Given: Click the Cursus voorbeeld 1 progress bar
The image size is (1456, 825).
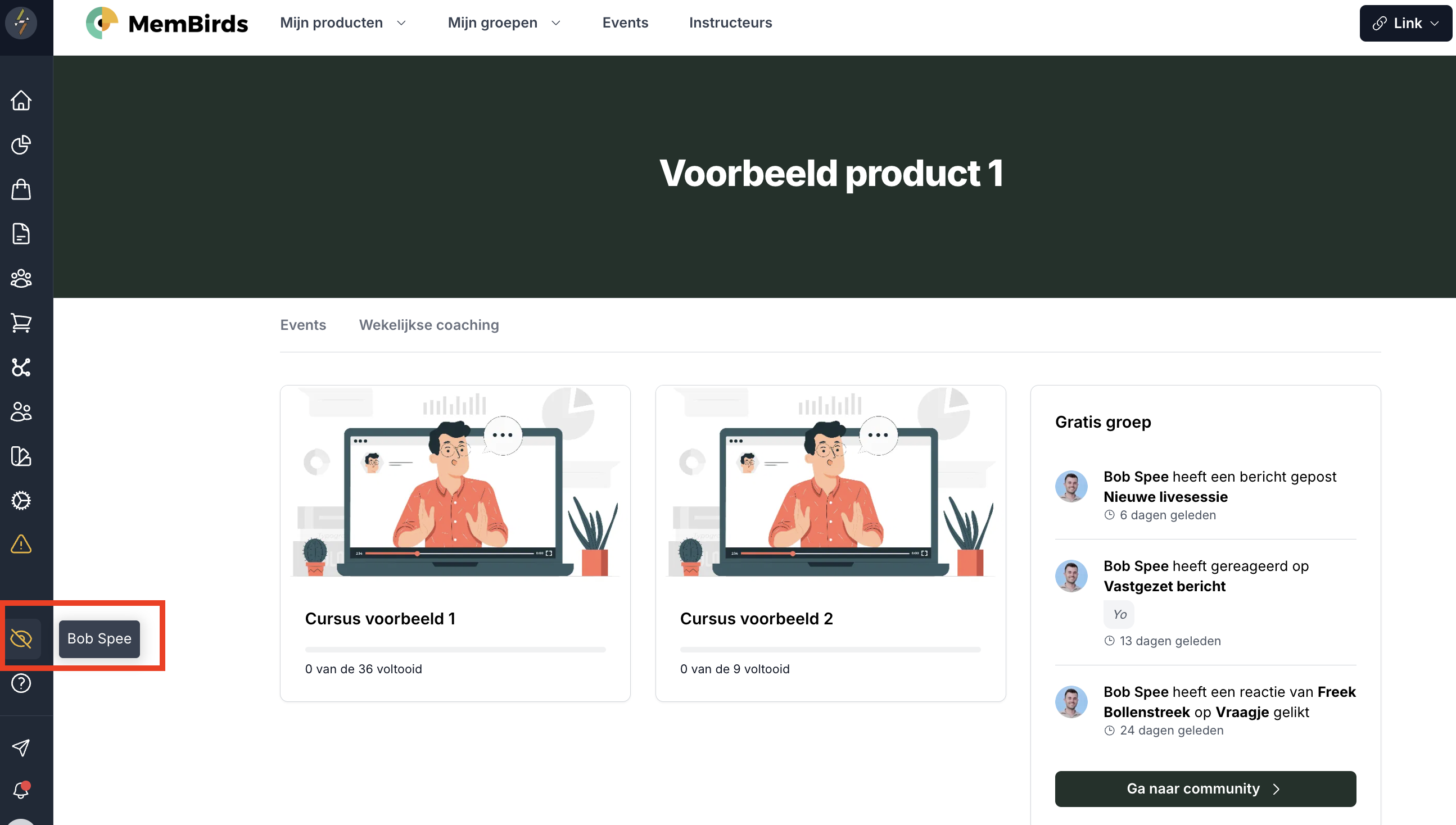Looking at the screenshot, I should pos(455,649).
